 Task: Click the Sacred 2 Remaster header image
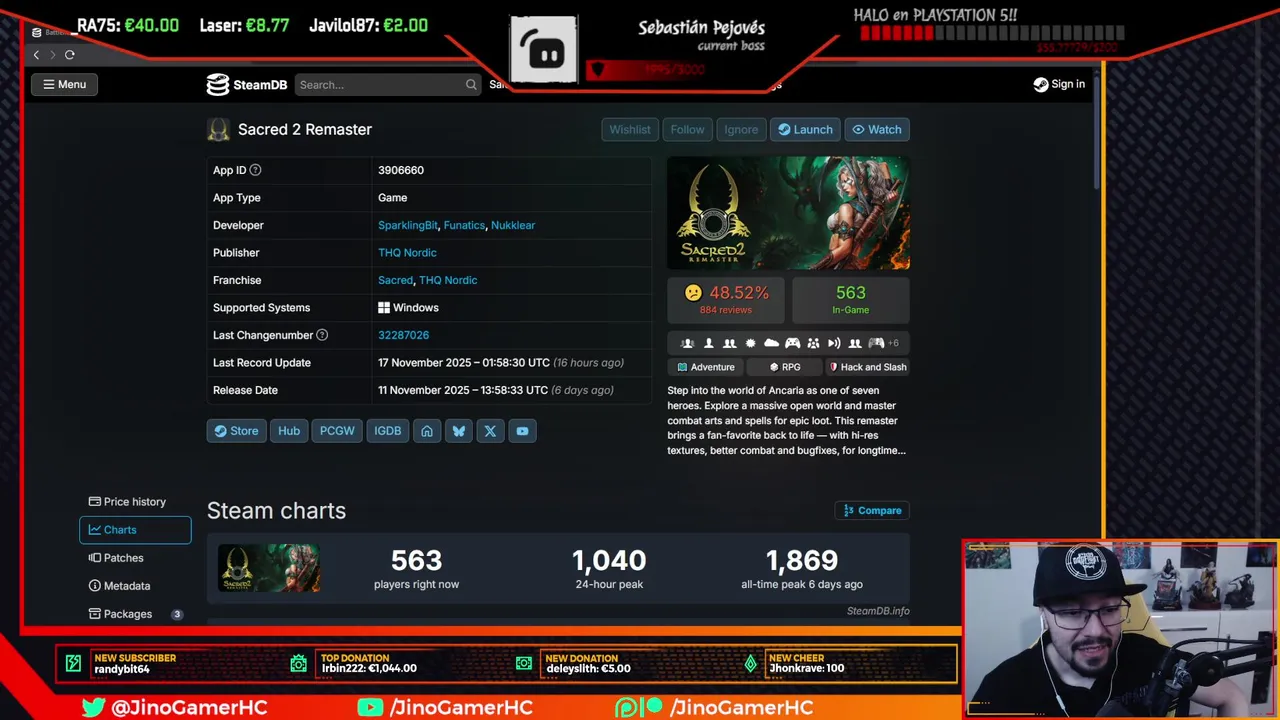[789, 213]
